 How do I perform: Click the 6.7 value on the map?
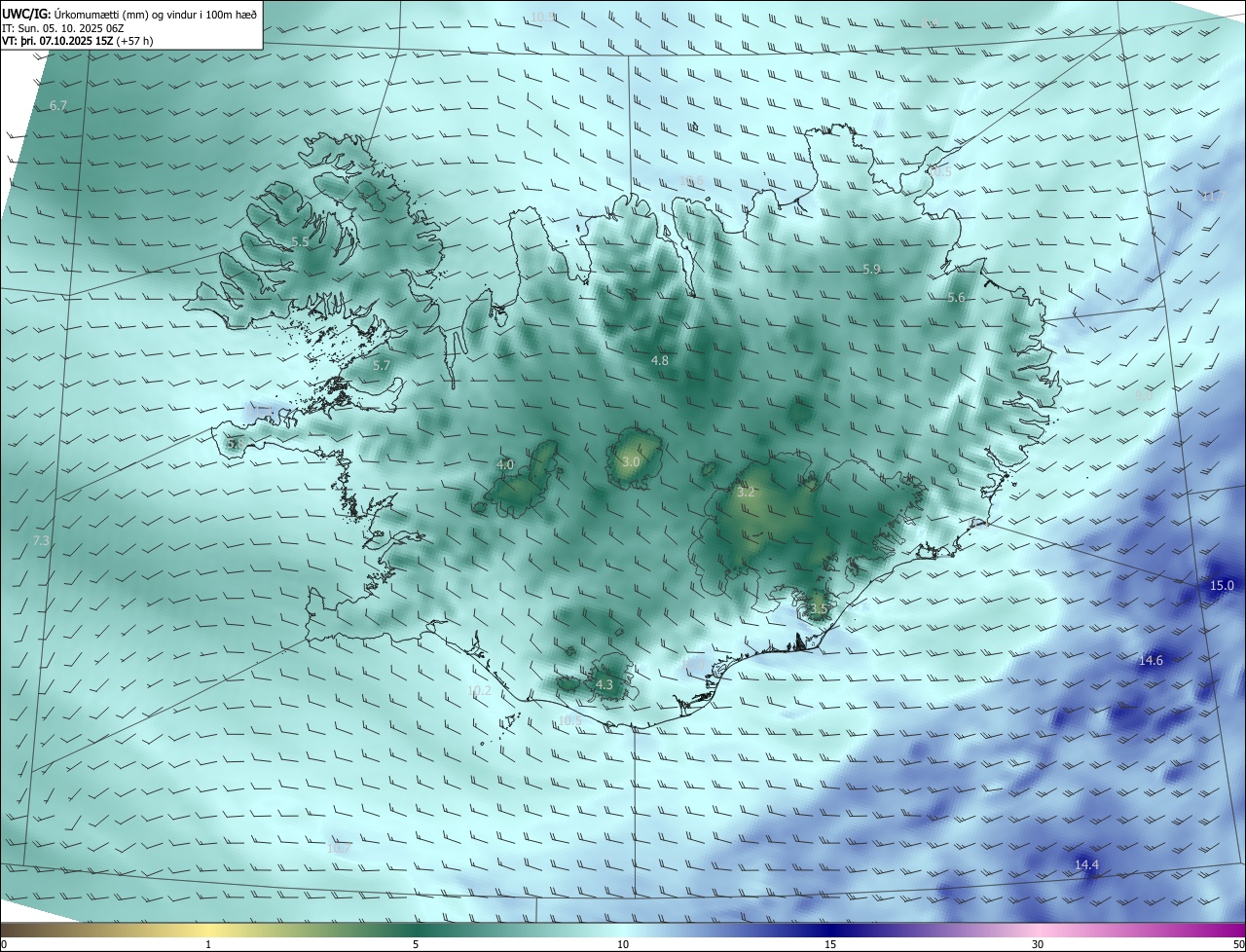(x=58, y=105)
